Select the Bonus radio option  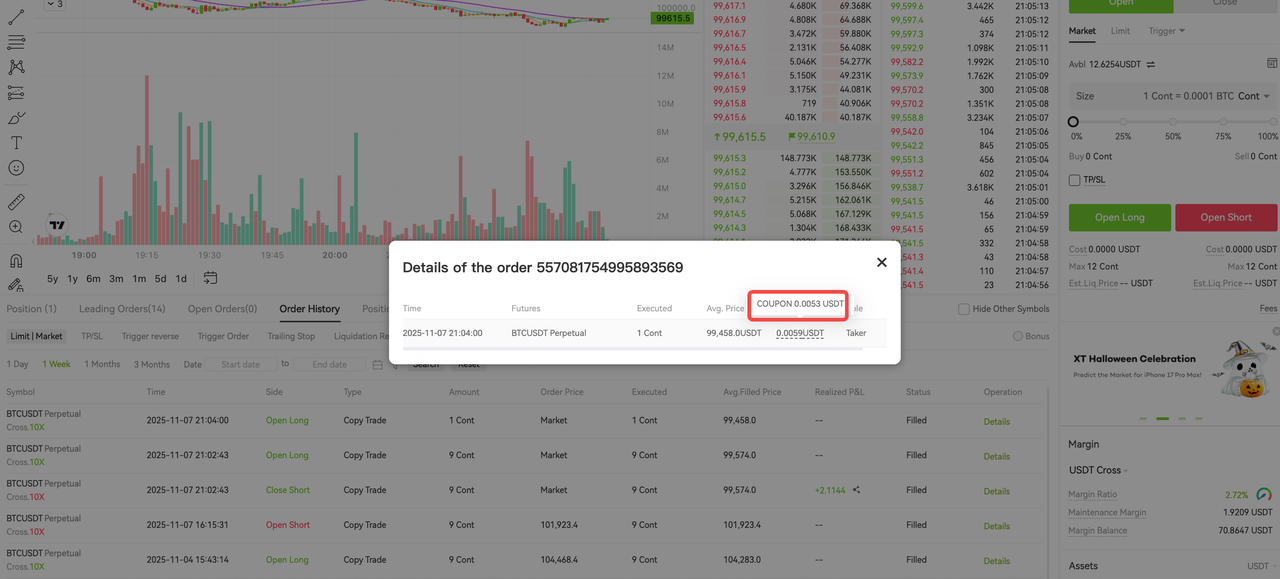1018,336
